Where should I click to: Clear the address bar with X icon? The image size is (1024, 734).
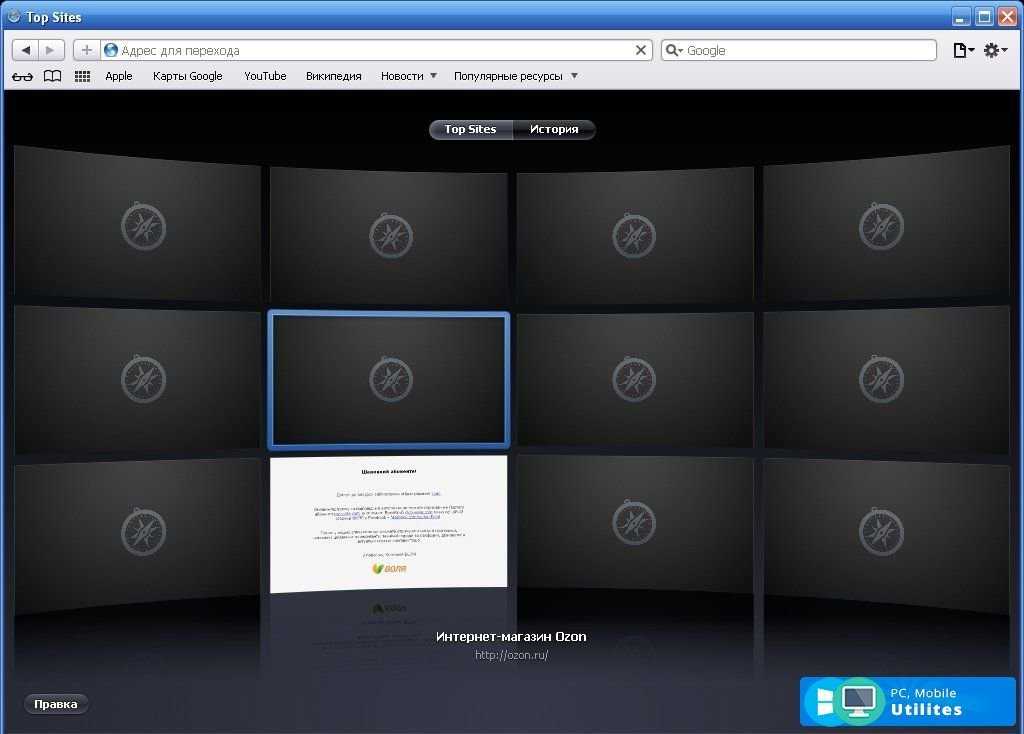[x=641, y=50]
